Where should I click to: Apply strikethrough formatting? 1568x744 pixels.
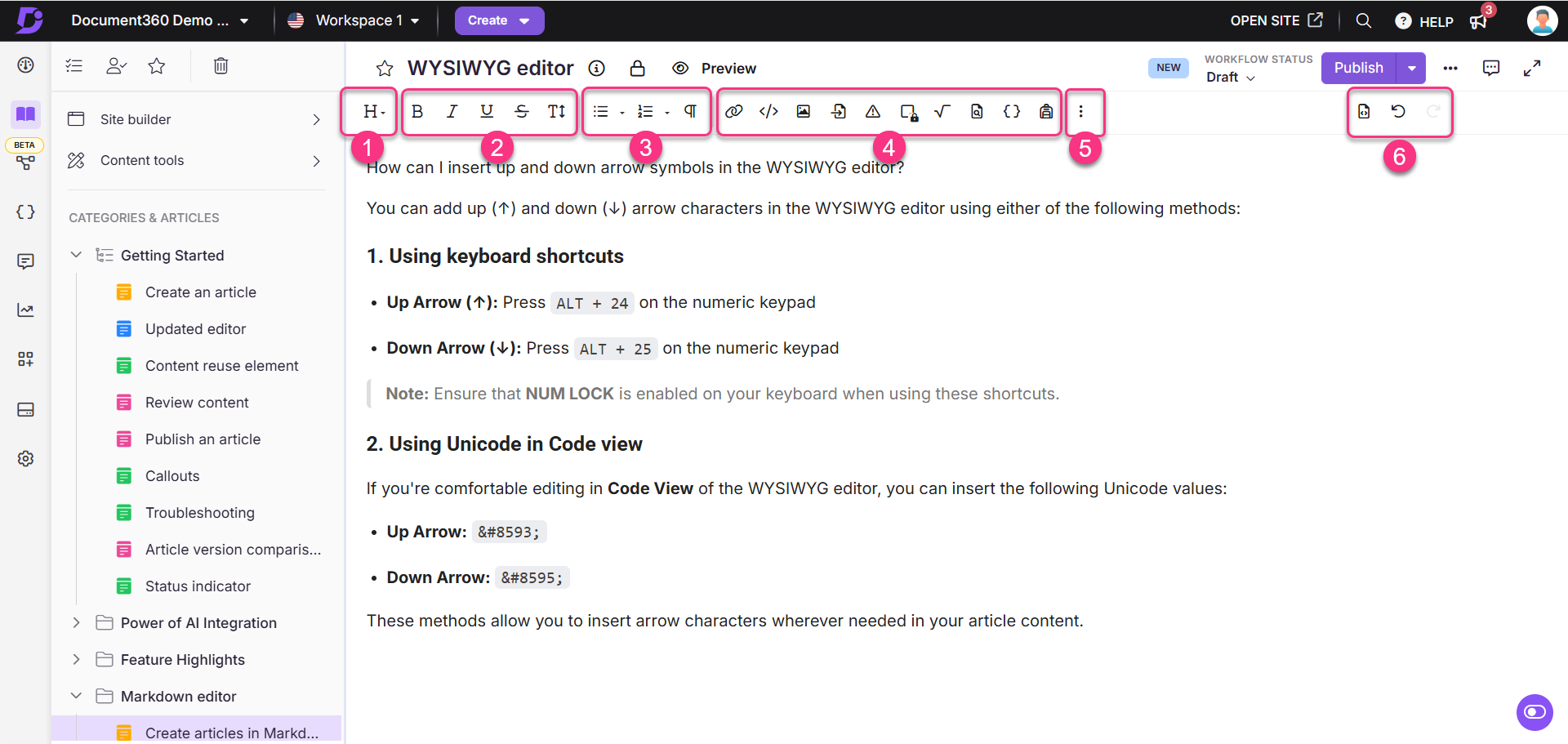tap(522, 112)
